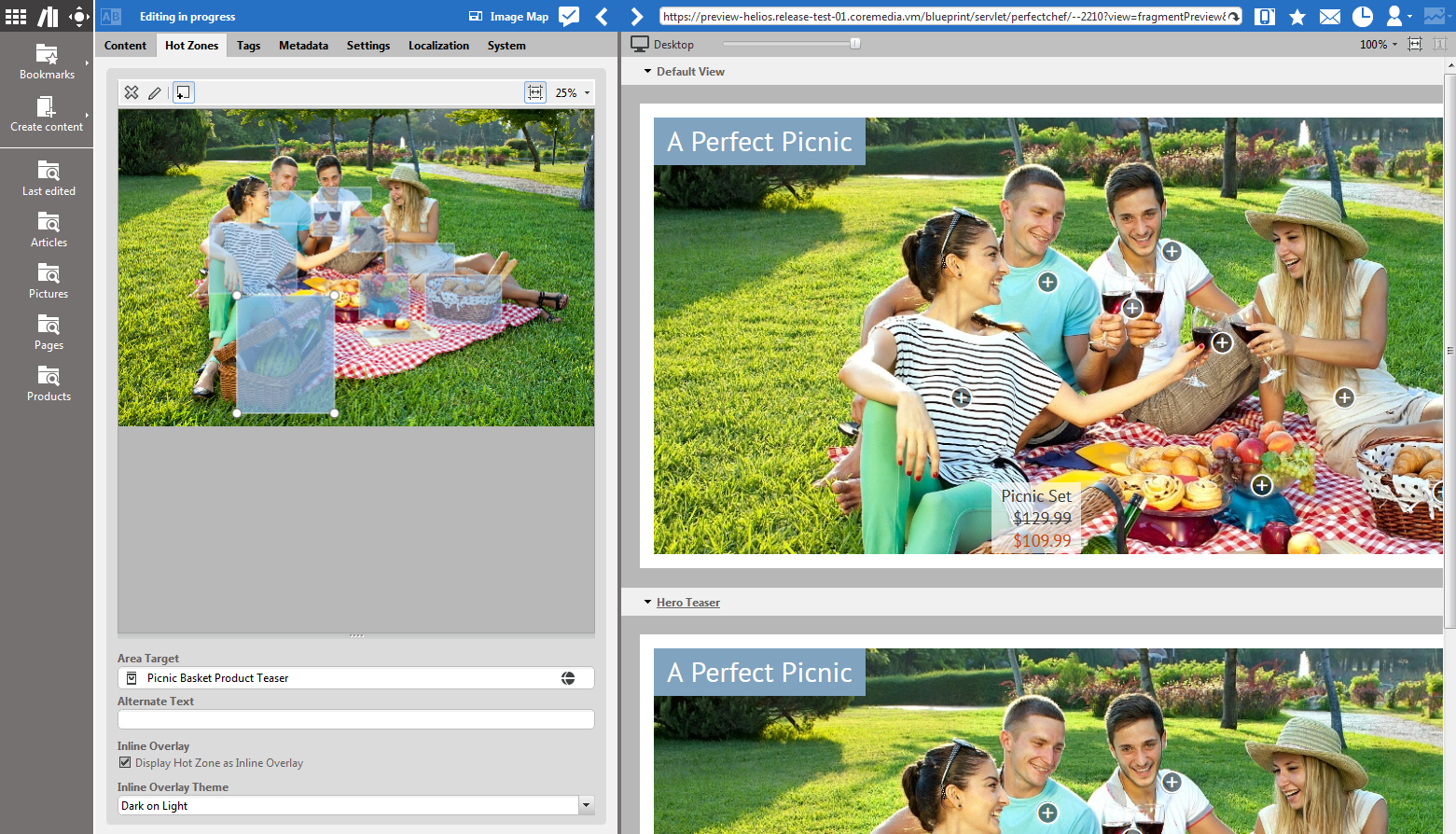
Task: Select the basket hot zone rectangle in editor
Action: pyautogui.click(x=285, y=354)
